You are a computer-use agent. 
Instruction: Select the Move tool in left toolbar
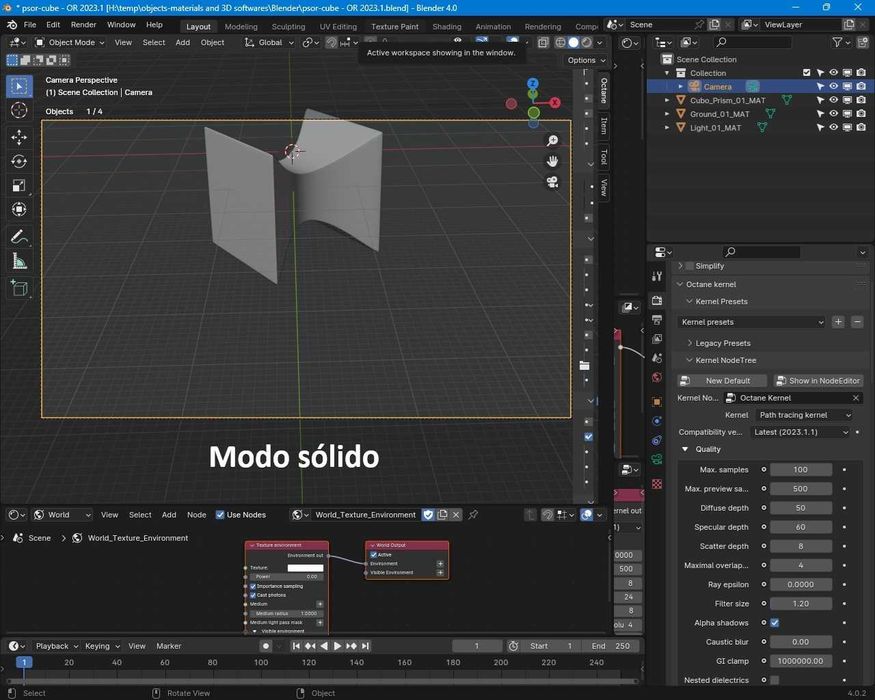tap(19, 137)
